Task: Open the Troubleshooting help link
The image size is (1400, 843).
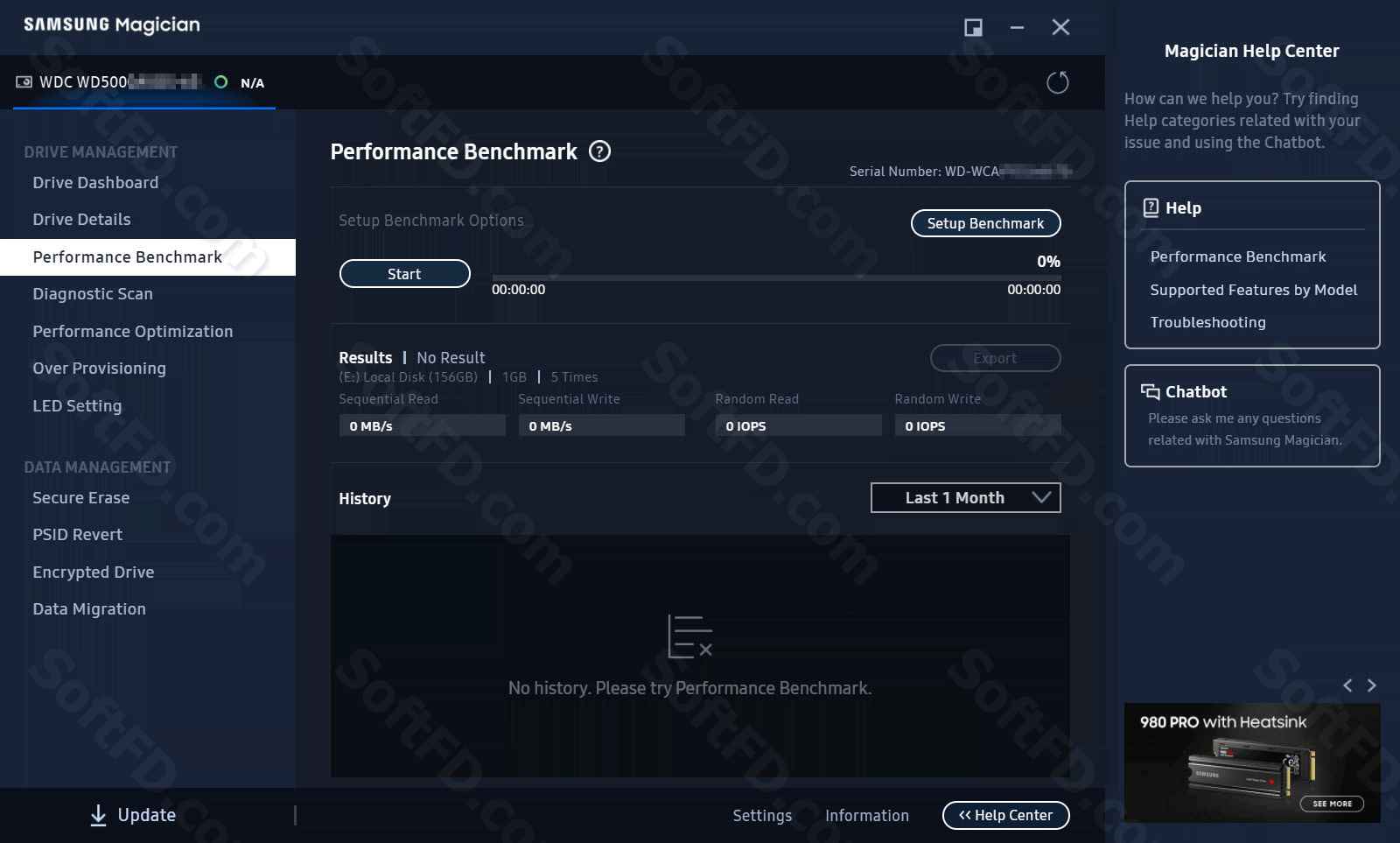Action: pyautogui.click(x=1207, y=322)
